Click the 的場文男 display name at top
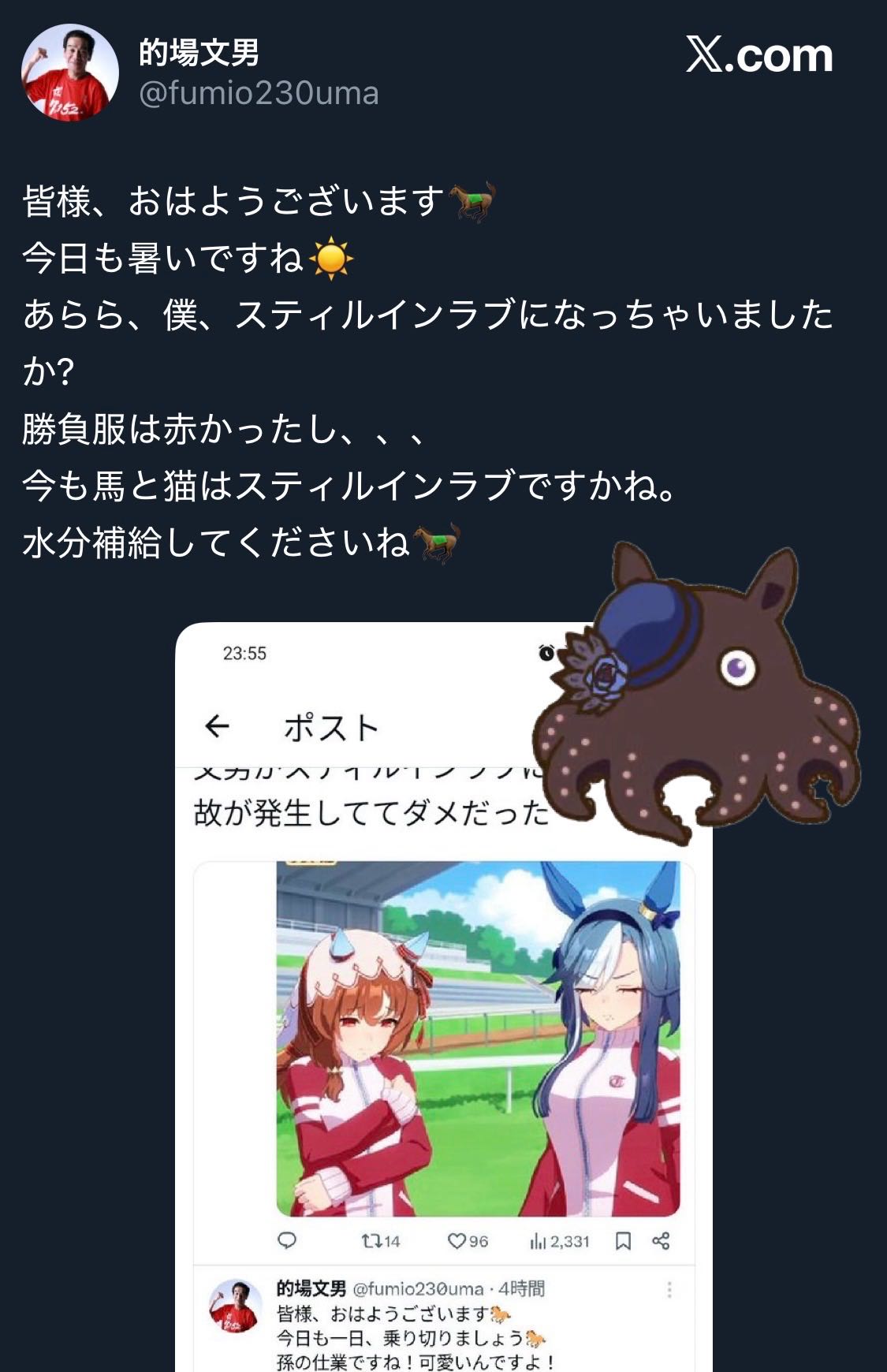 199,53
